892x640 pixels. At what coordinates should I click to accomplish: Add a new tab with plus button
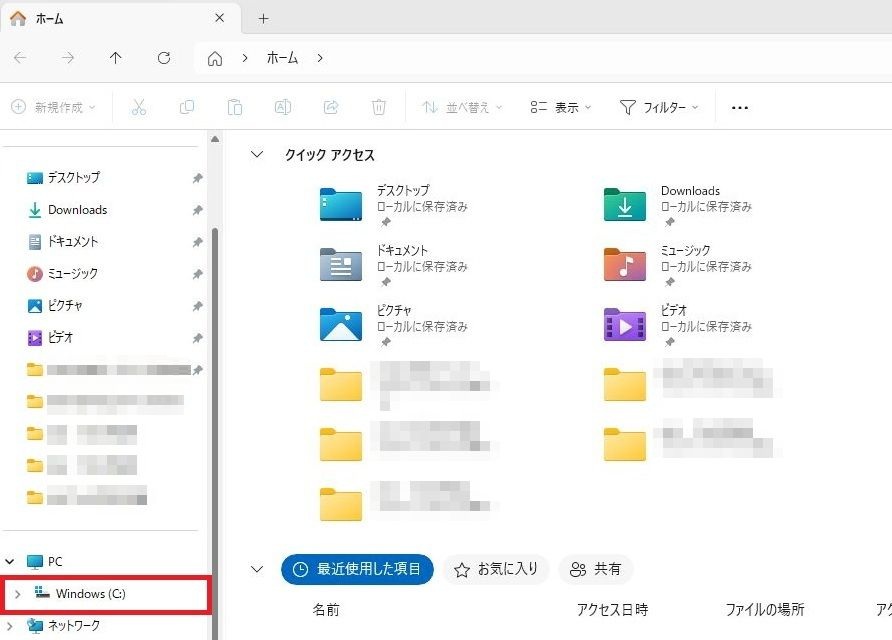(264, 19)
